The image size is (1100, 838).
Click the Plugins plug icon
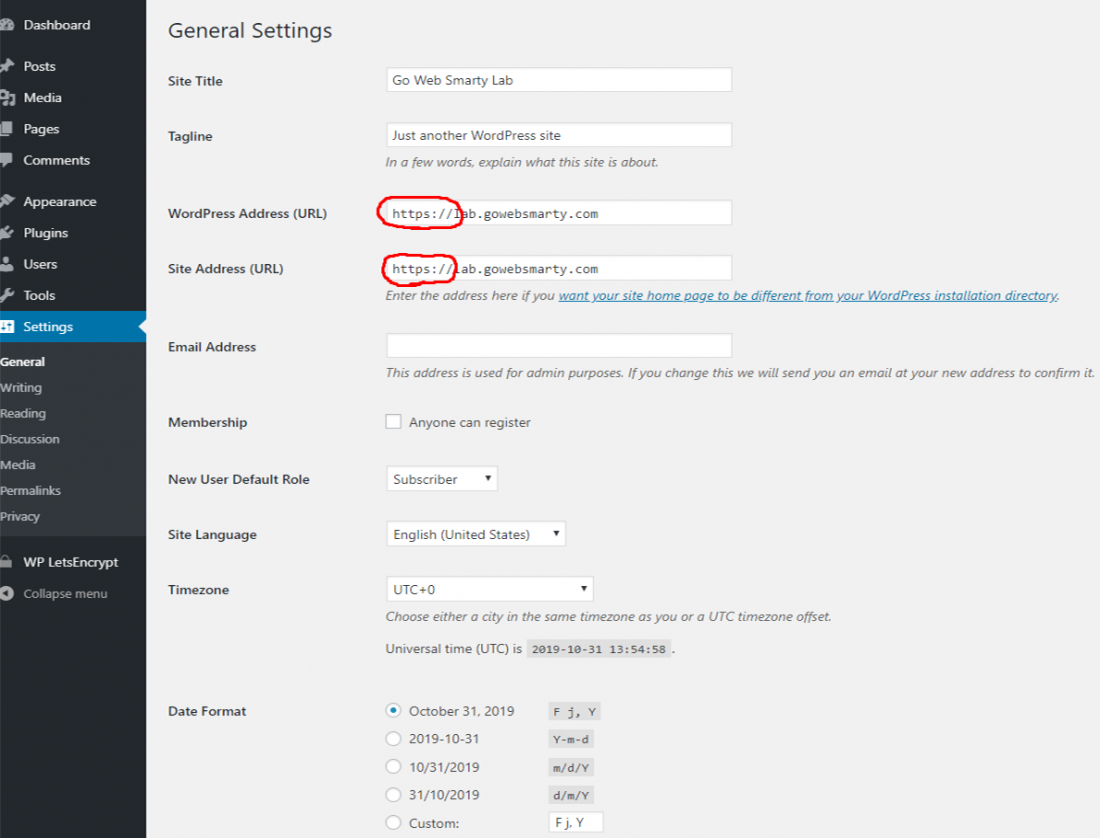(x=6, y=232)
